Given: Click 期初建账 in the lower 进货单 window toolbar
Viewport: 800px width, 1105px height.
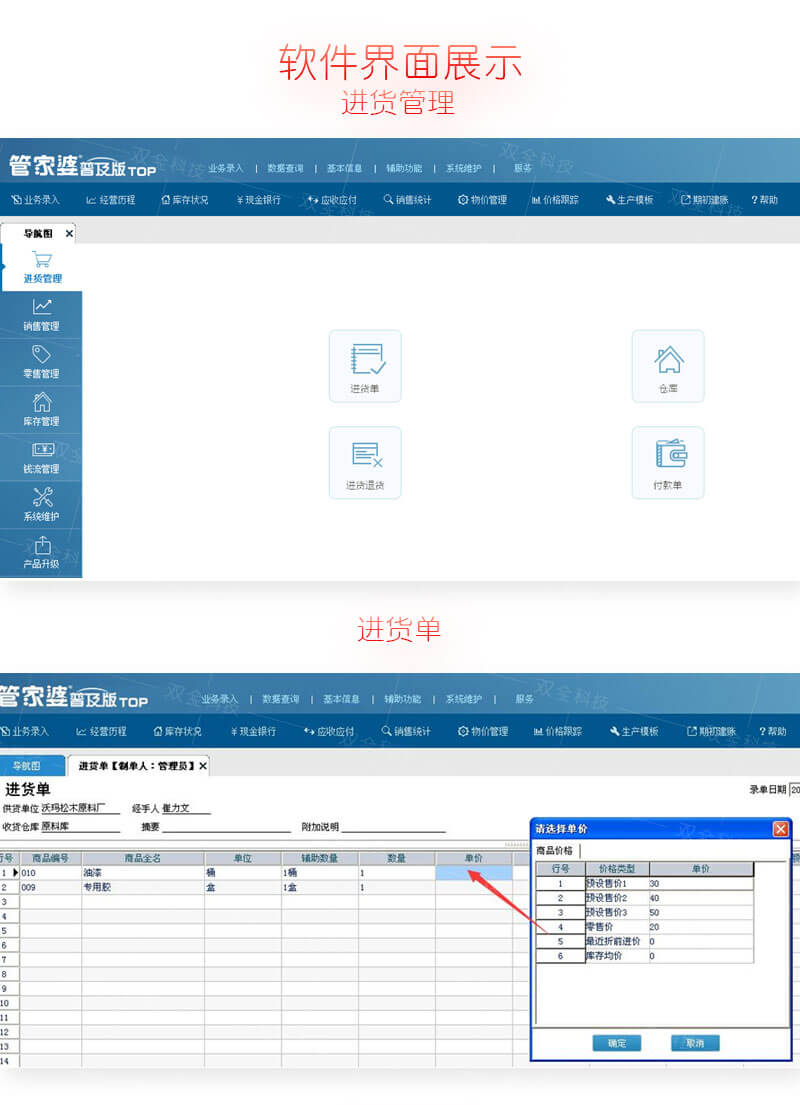Looking at the screenshot, I should pos(711,731).
